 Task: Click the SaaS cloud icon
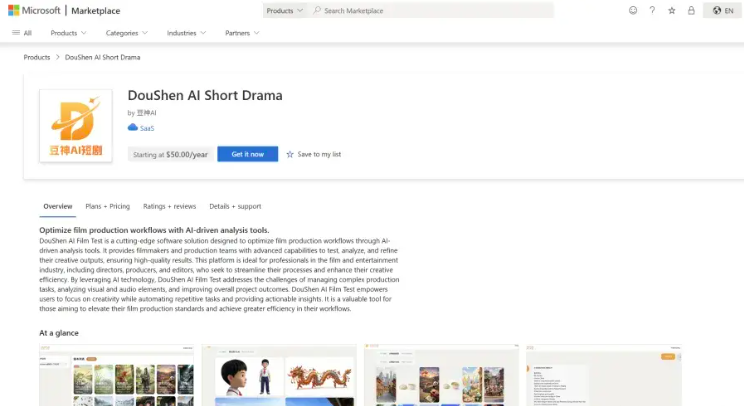pyautogui.click(x=132, y=128)
